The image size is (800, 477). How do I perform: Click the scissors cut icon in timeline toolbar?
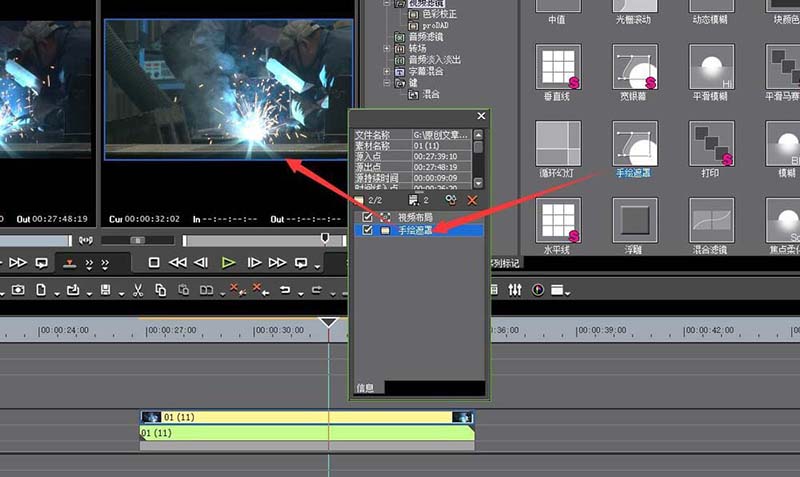136,290
